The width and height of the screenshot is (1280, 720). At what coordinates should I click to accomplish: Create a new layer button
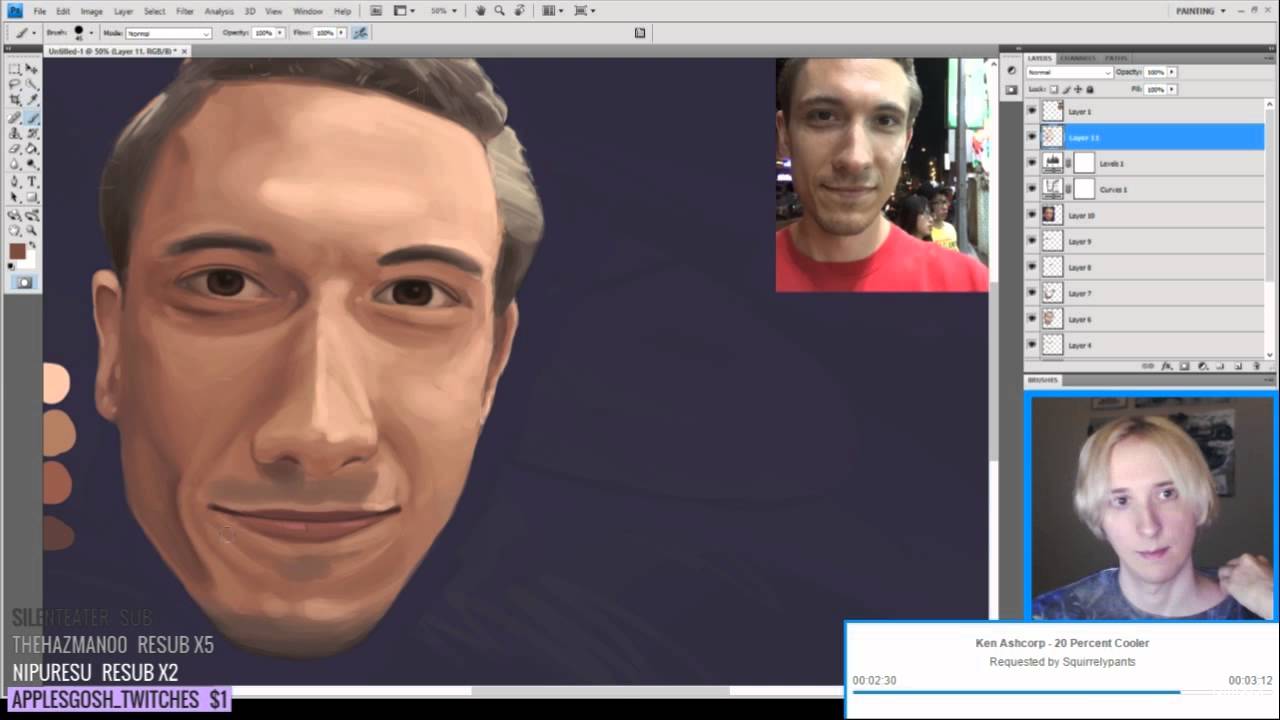[x=1238, y=366]
